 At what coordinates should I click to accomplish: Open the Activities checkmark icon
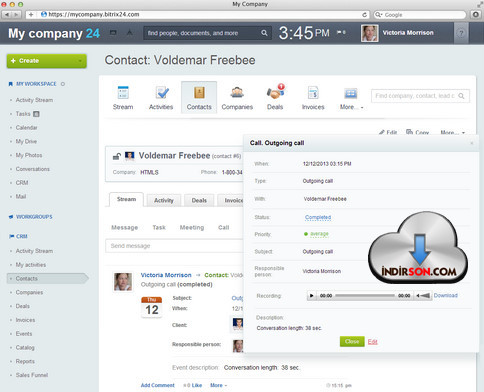pyautogui.click(x=162, y=93)
